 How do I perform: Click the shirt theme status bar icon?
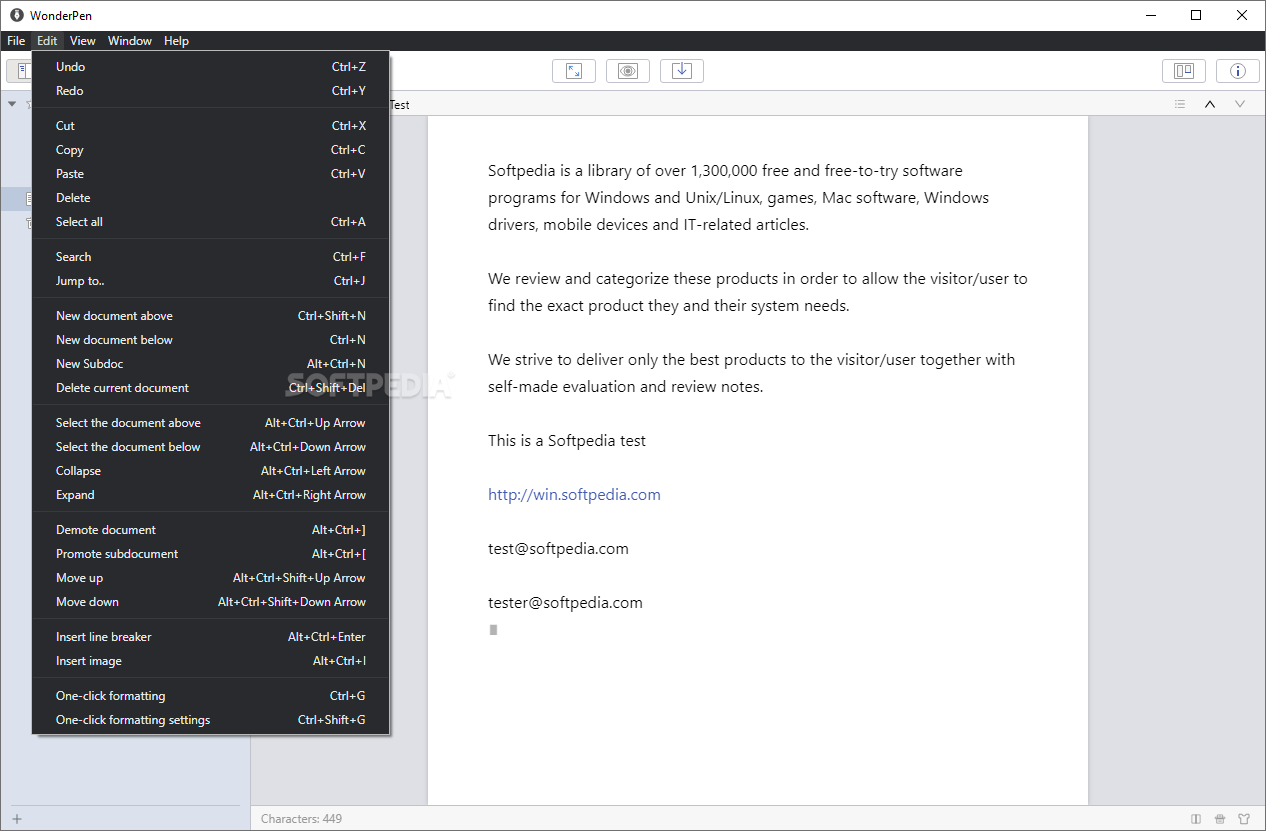[1244, 819]
